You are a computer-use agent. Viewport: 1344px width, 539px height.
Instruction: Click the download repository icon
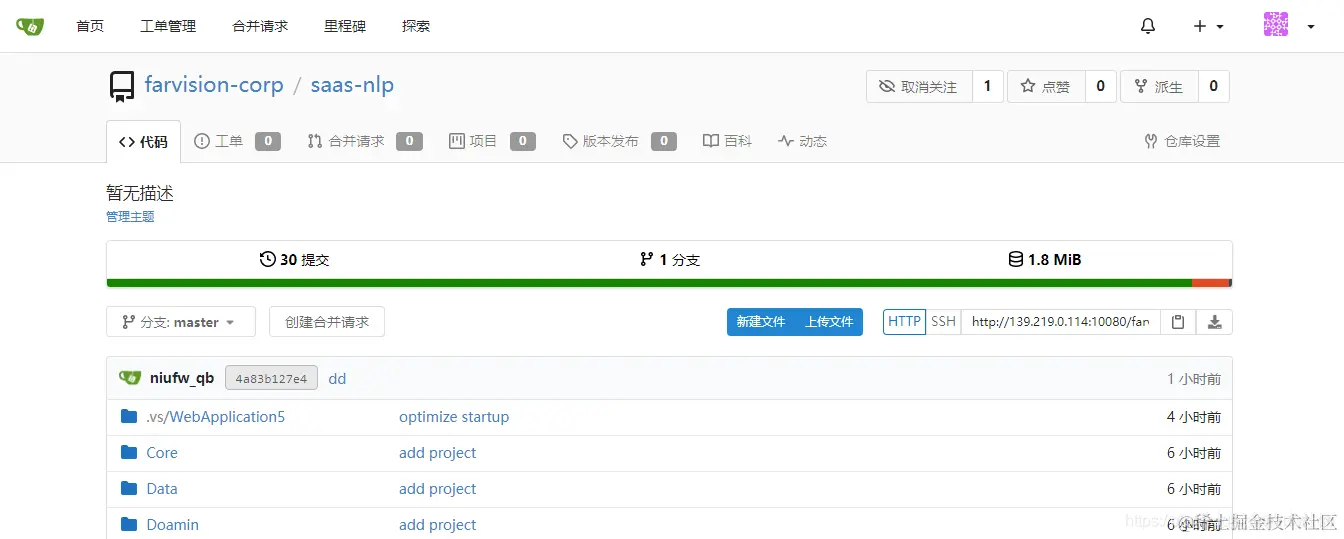point(1214,322)
